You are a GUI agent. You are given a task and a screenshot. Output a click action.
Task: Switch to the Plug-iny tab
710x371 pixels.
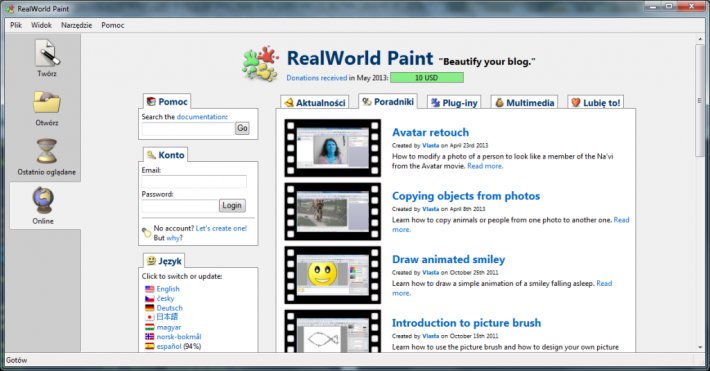[x=454, y=103]
